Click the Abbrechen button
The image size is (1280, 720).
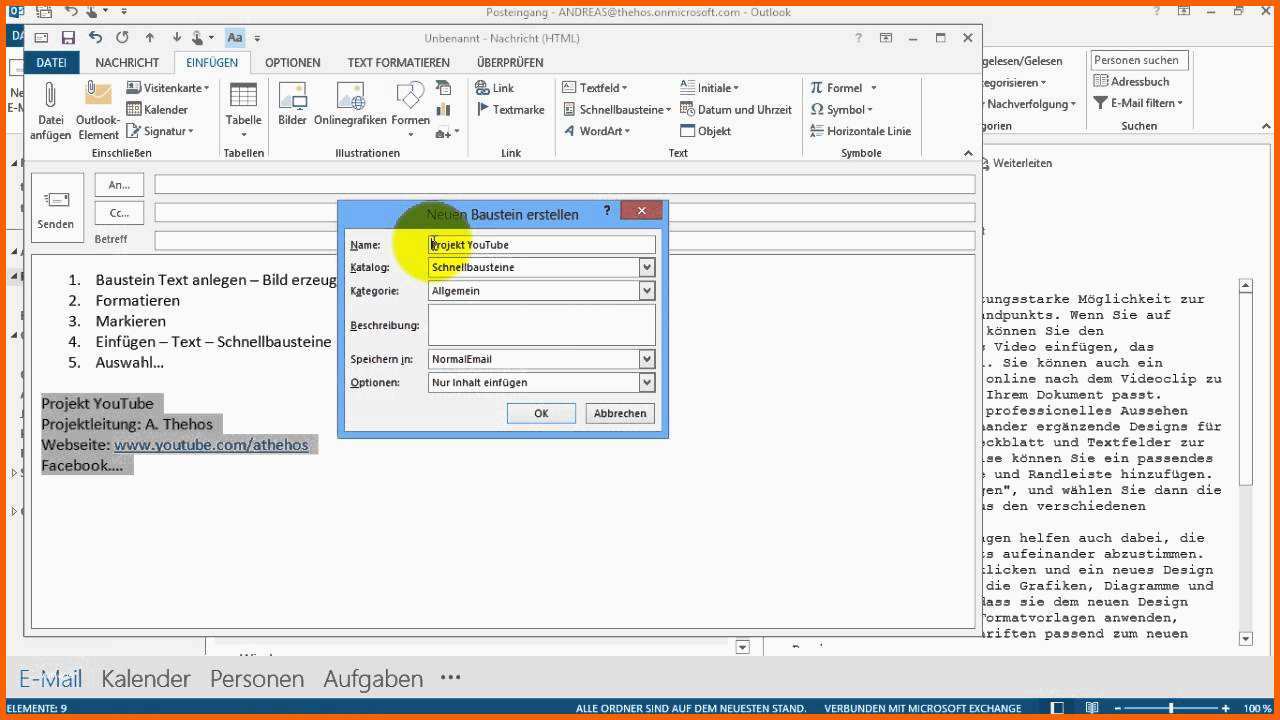(620, 413)
